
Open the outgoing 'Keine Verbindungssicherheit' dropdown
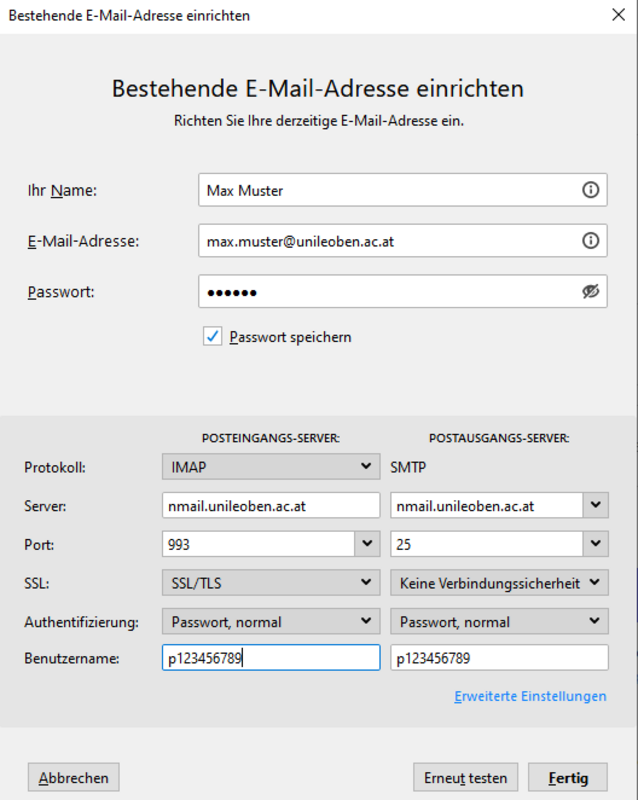tap(498, 583)
